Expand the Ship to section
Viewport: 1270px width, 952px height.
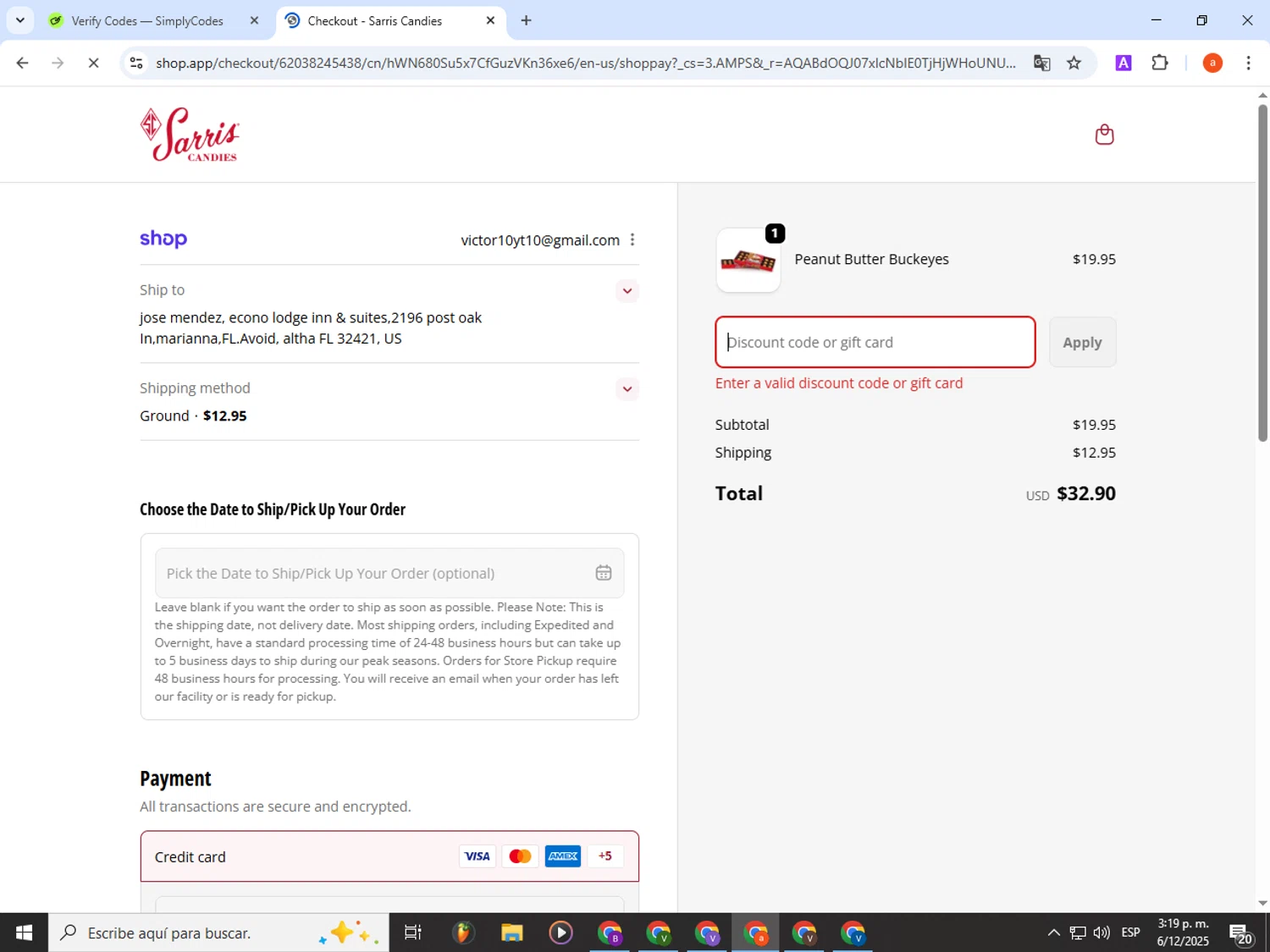[x=627, y=291]
